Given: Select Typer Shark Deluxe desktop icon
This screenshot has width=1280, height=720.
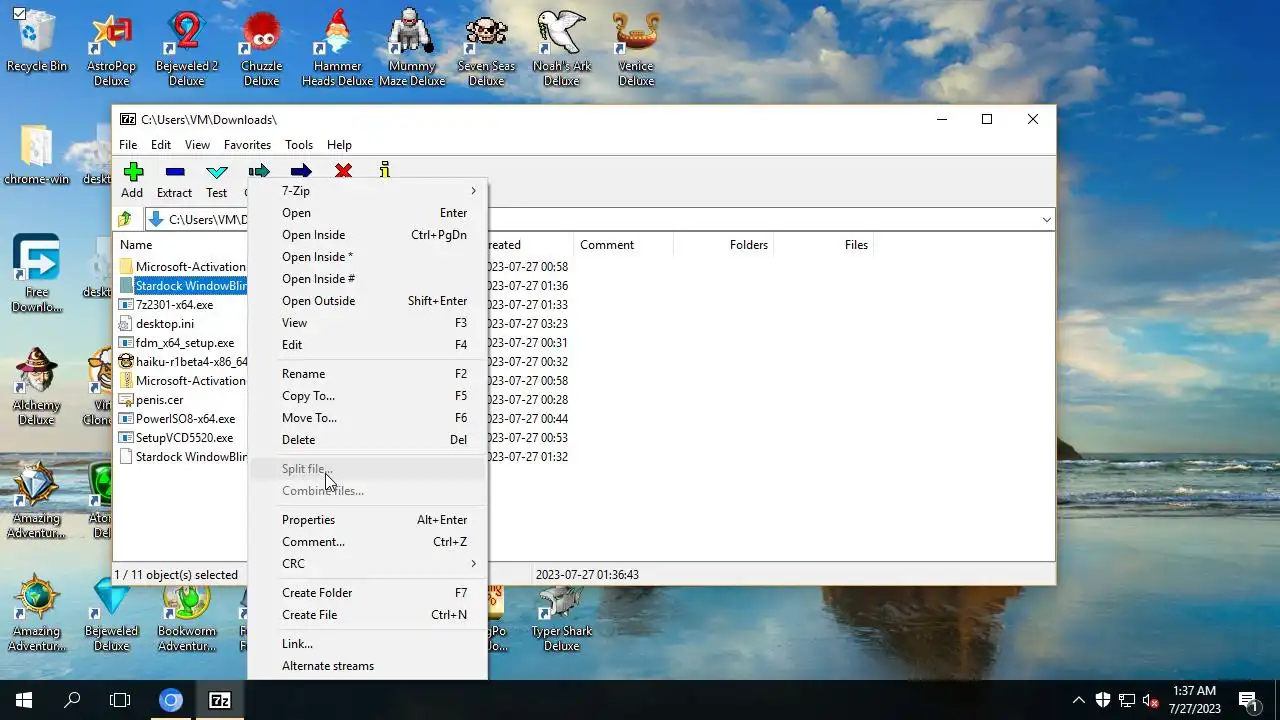Looking at the screenshot, I should click(x=562, y=617).
